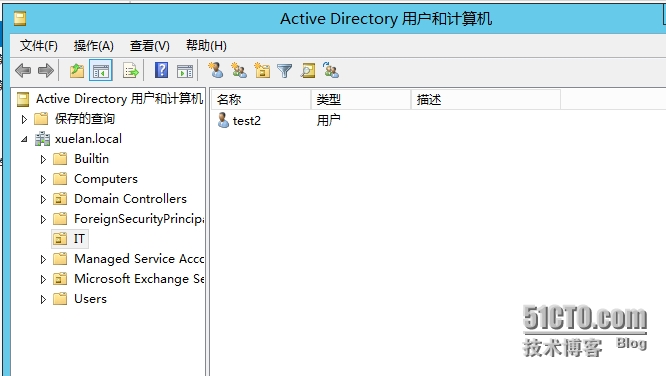Sort by the 类型 column header

[x=361, y=99]
